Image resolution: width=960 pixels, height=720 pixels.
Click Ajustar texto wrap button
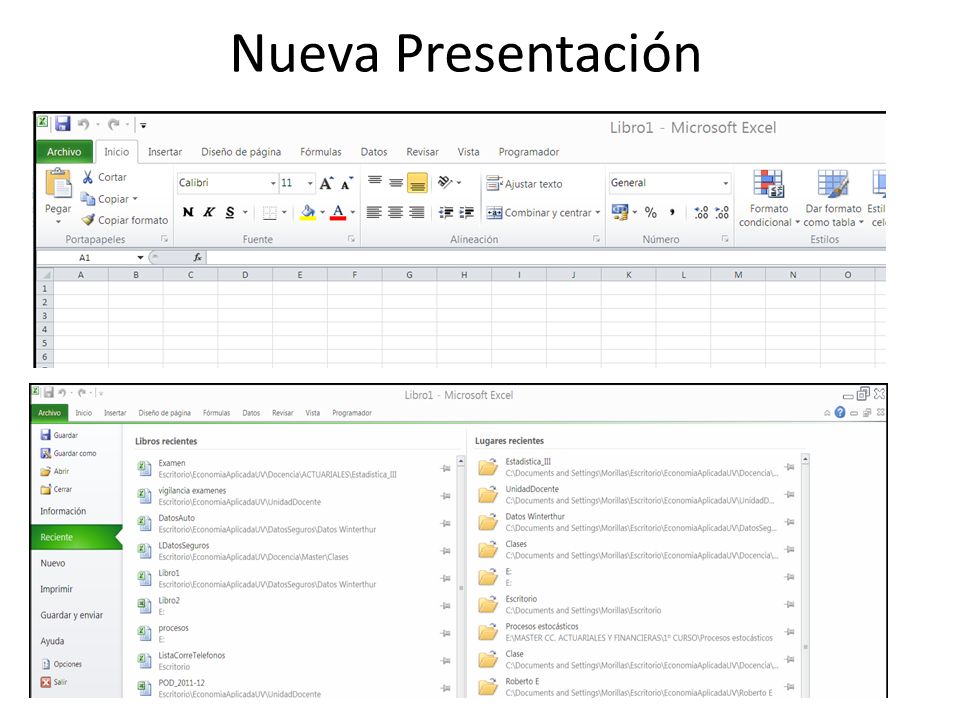[524, 184]
